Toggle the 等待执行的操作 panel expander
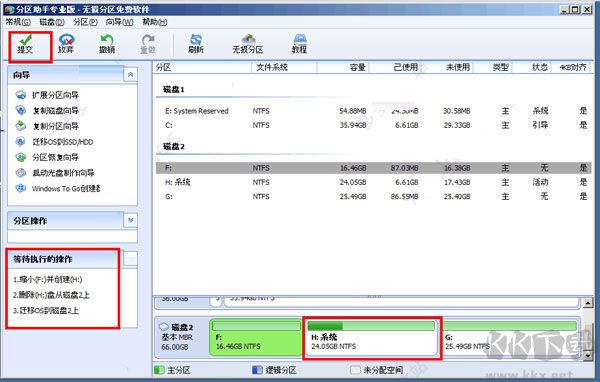 tap(130, 259)
